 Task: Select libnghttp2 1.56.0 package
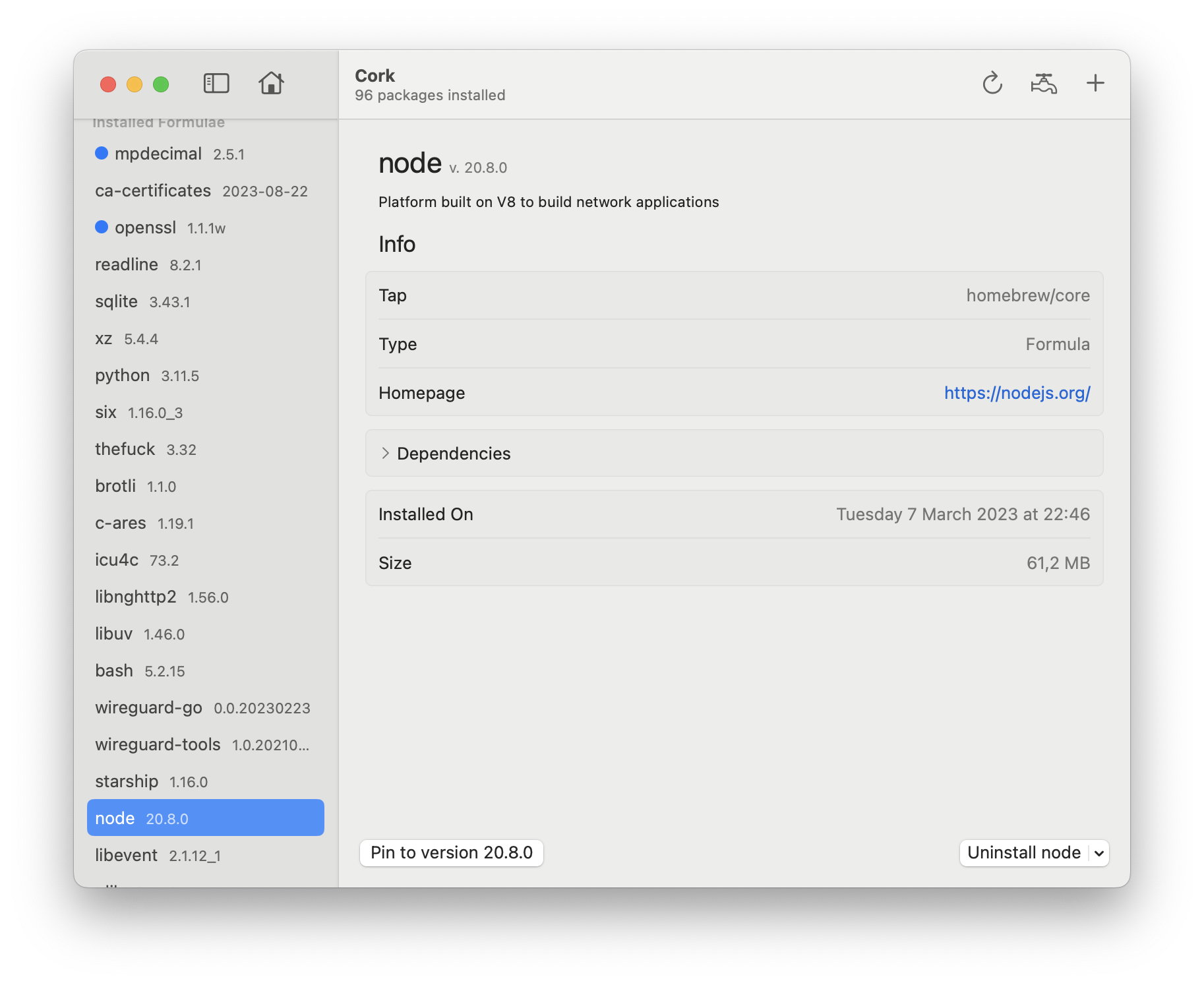pos(206,597)
